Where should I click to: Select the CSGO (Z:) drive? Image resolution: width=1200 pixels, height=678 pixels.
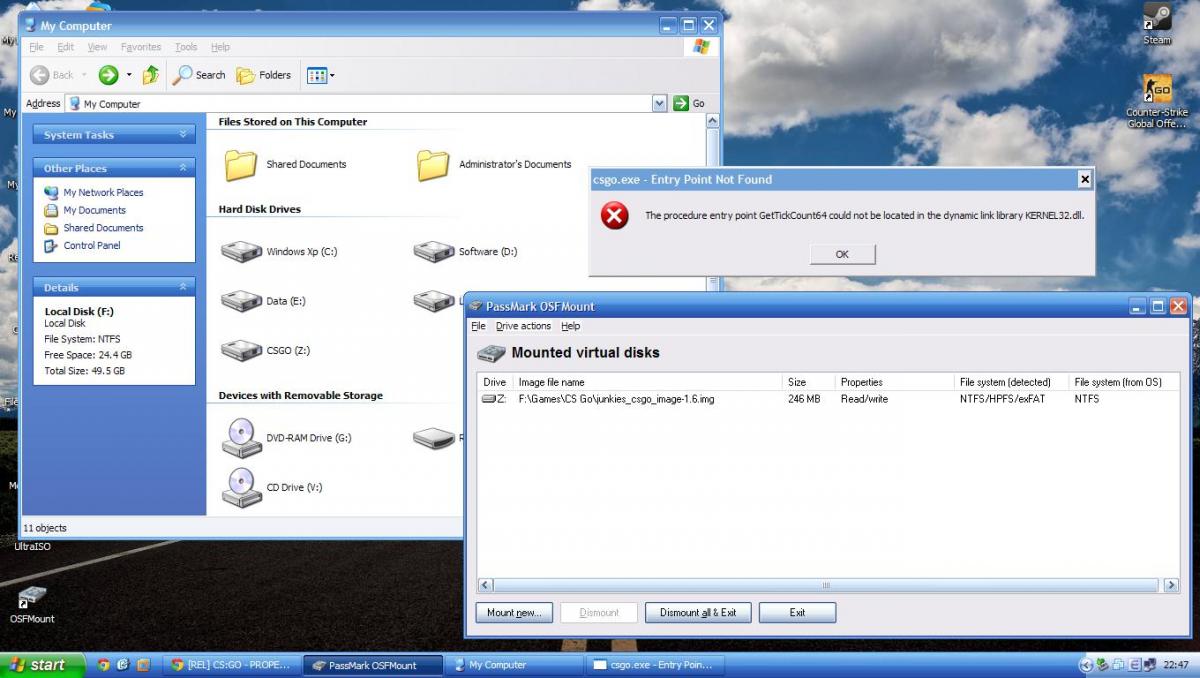266,350
